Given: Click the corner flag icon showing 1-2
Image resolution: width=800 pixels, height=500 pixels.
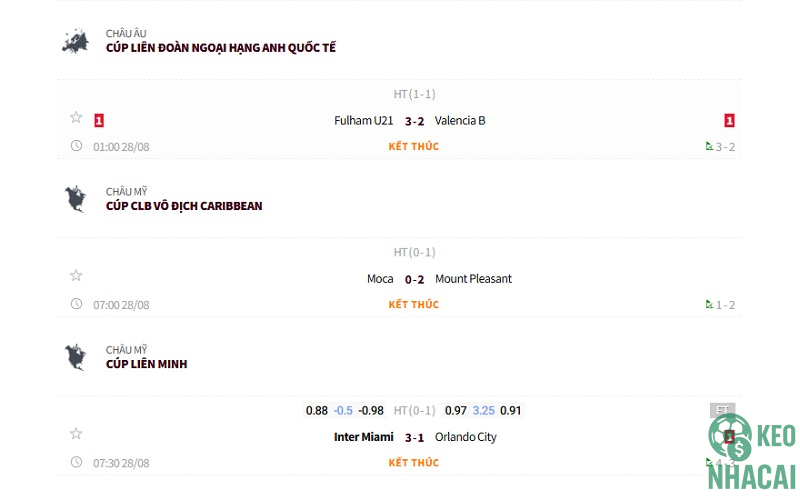Looking at the screenshot, I should 709,304.
